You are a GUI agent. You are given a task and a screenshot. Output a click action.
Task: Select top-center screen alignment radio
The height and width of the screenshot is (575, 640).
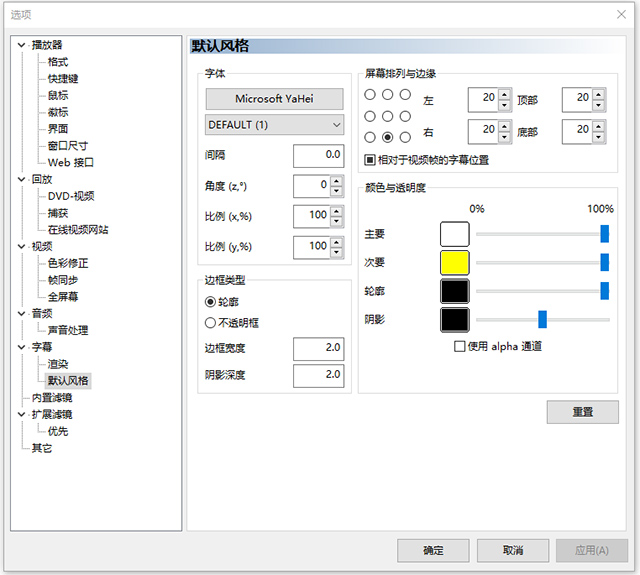[387, 95]
